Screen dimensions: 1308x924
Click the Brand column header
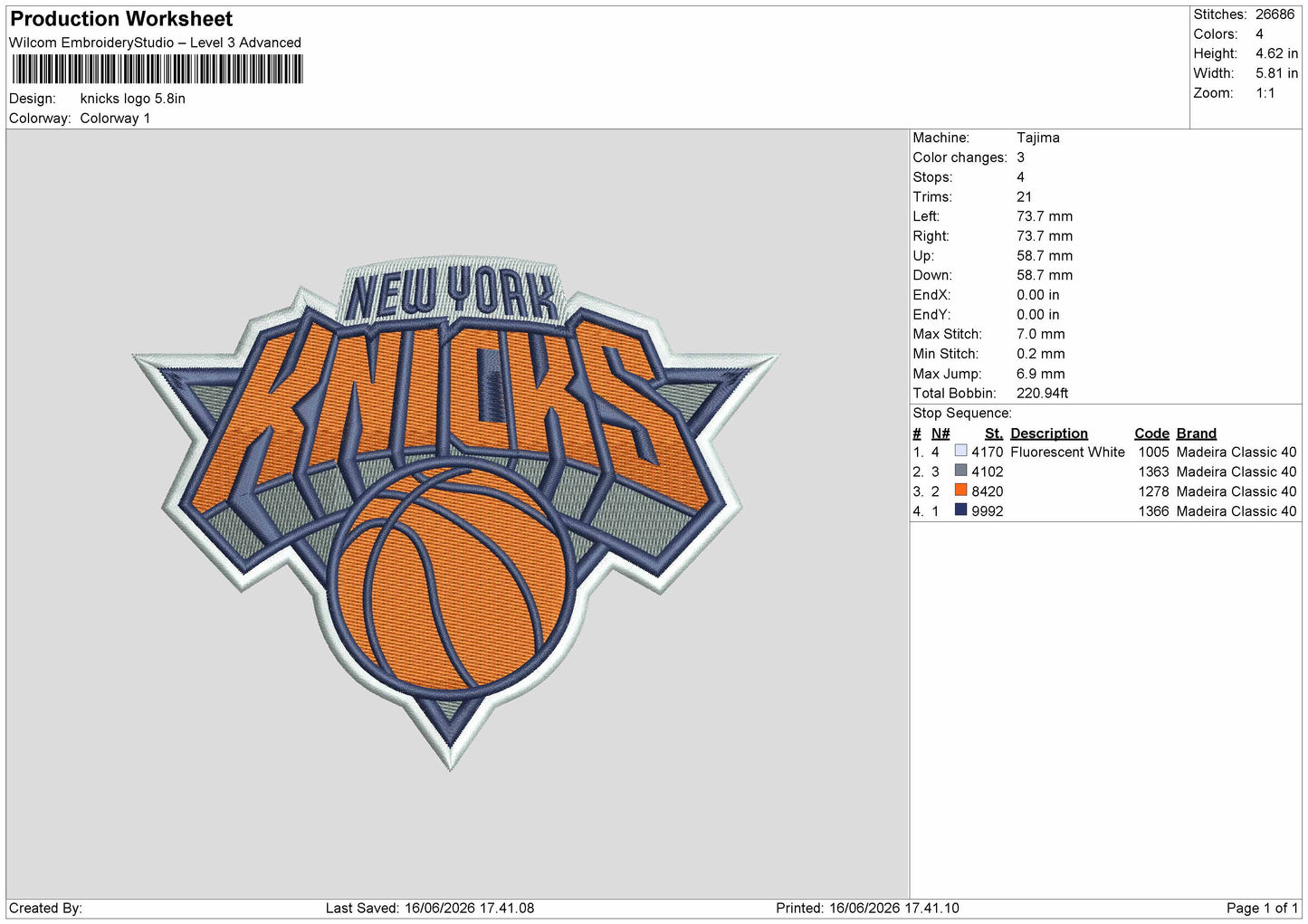coord(1196,433)
